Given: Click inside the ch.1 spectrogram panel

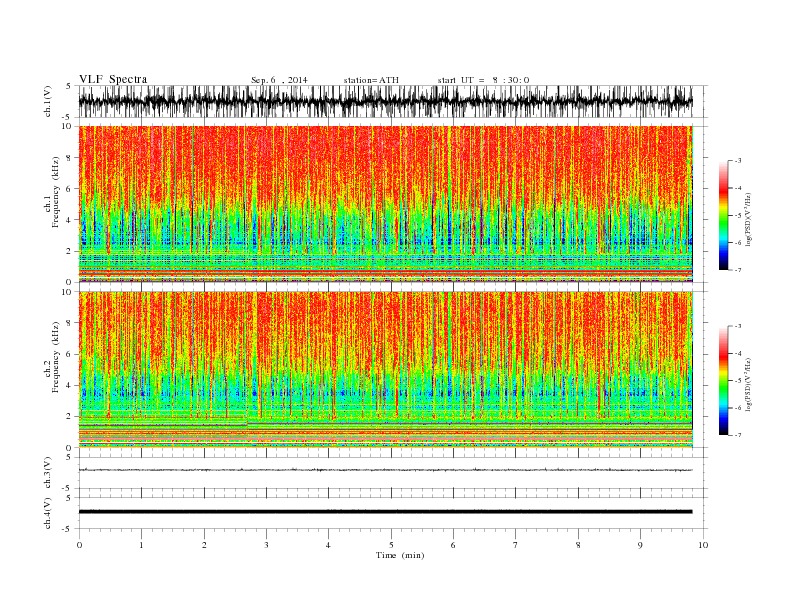Looking at the screenshot, I should point(385,204).
